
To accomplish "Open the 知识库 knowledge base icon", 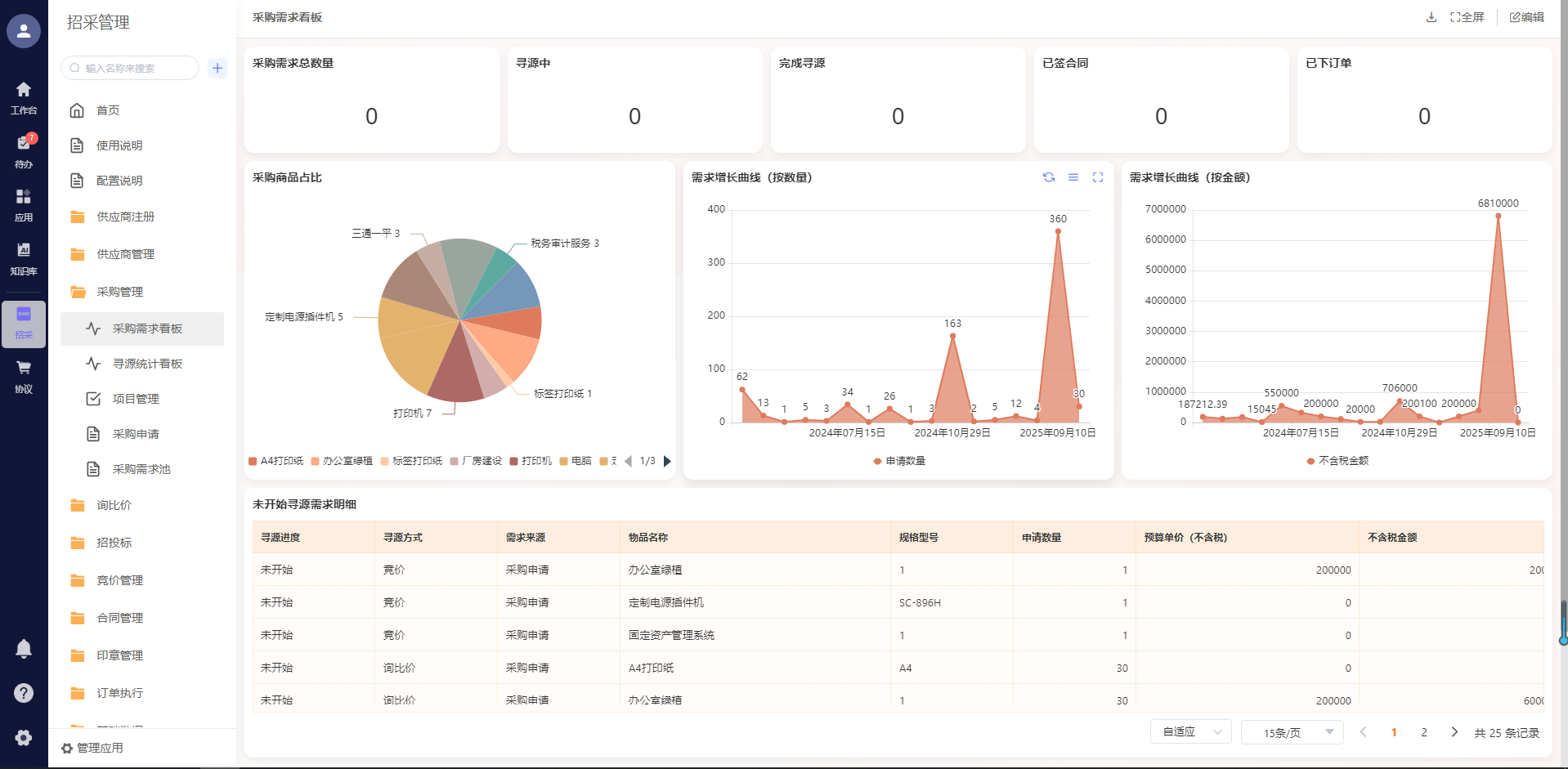I will 24,257.
